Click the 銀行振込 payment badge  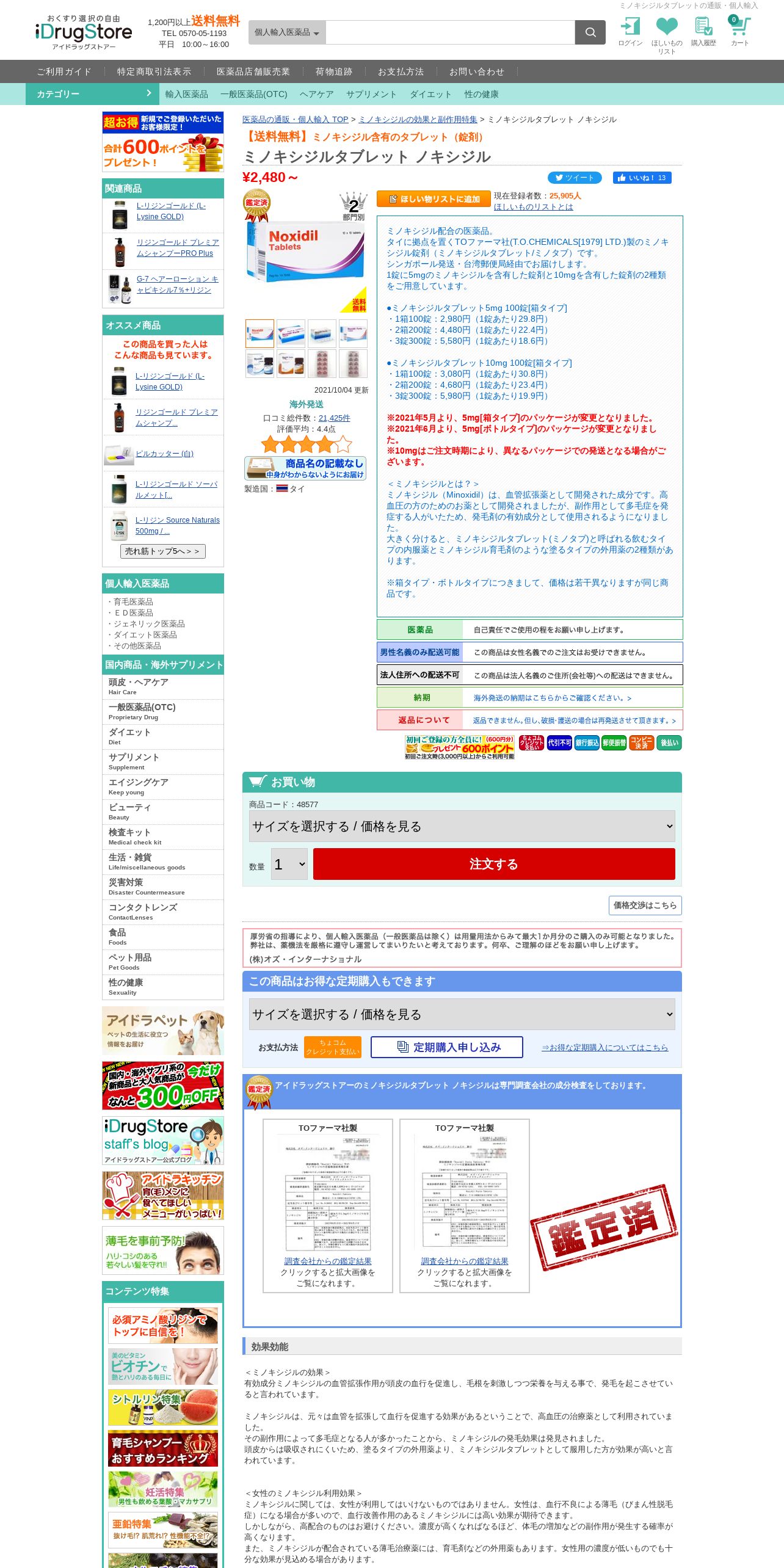point(587,742)
